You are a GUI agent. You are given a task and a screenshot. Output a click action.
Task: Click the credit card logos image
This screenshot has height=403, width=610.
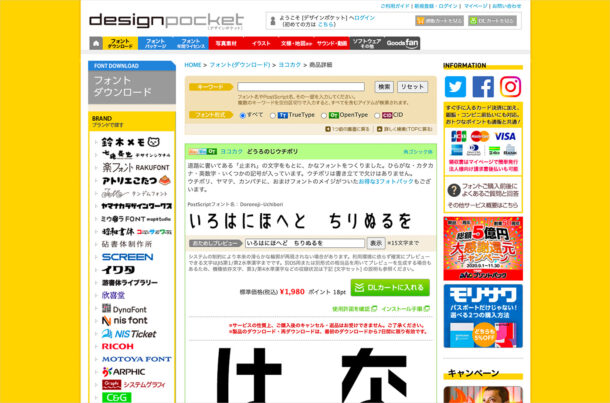483,142
